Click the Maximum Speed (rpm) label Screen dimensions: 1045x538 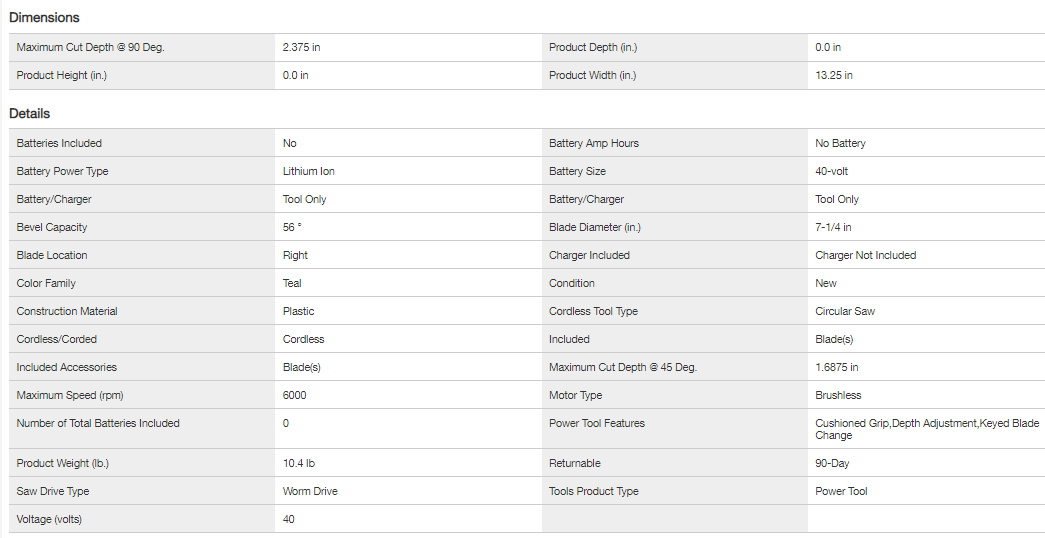70,396
